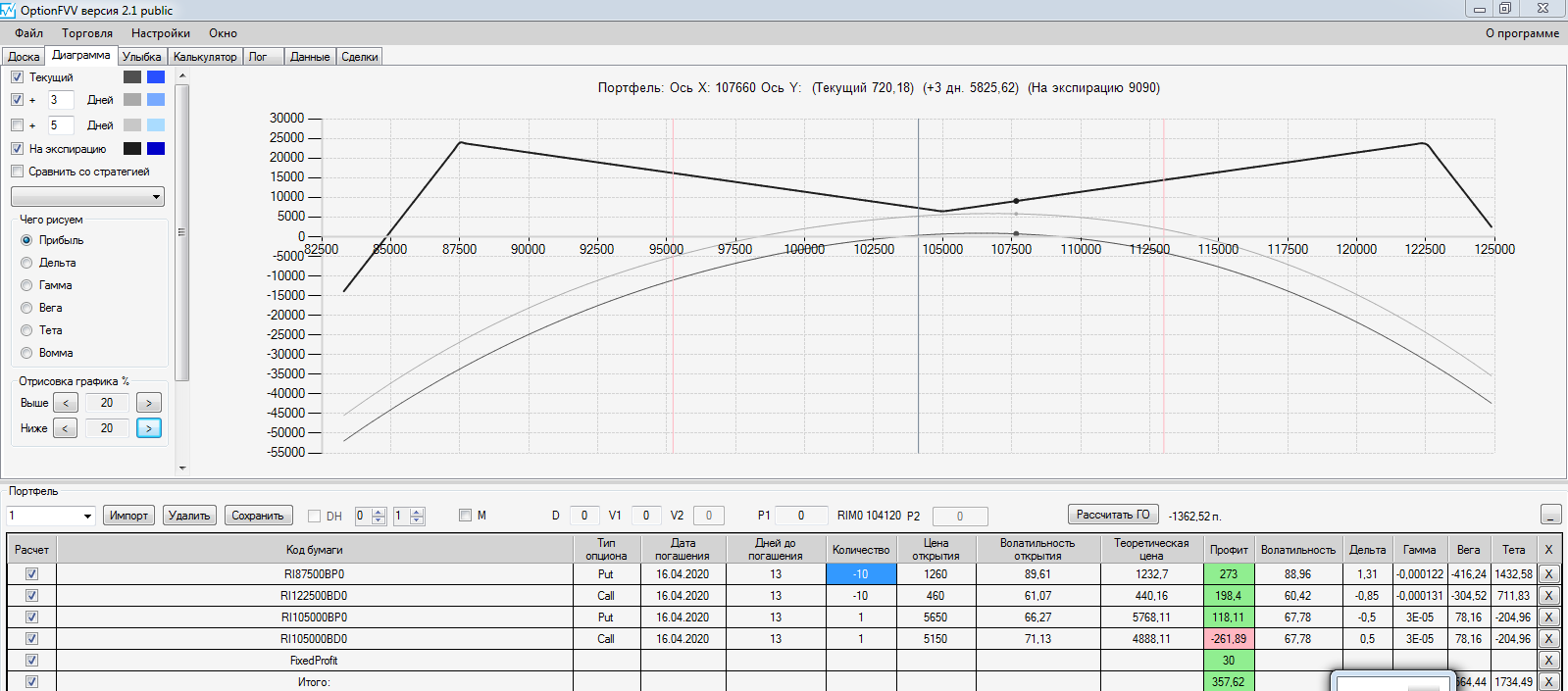Open the Файл menu

(28, 33)
